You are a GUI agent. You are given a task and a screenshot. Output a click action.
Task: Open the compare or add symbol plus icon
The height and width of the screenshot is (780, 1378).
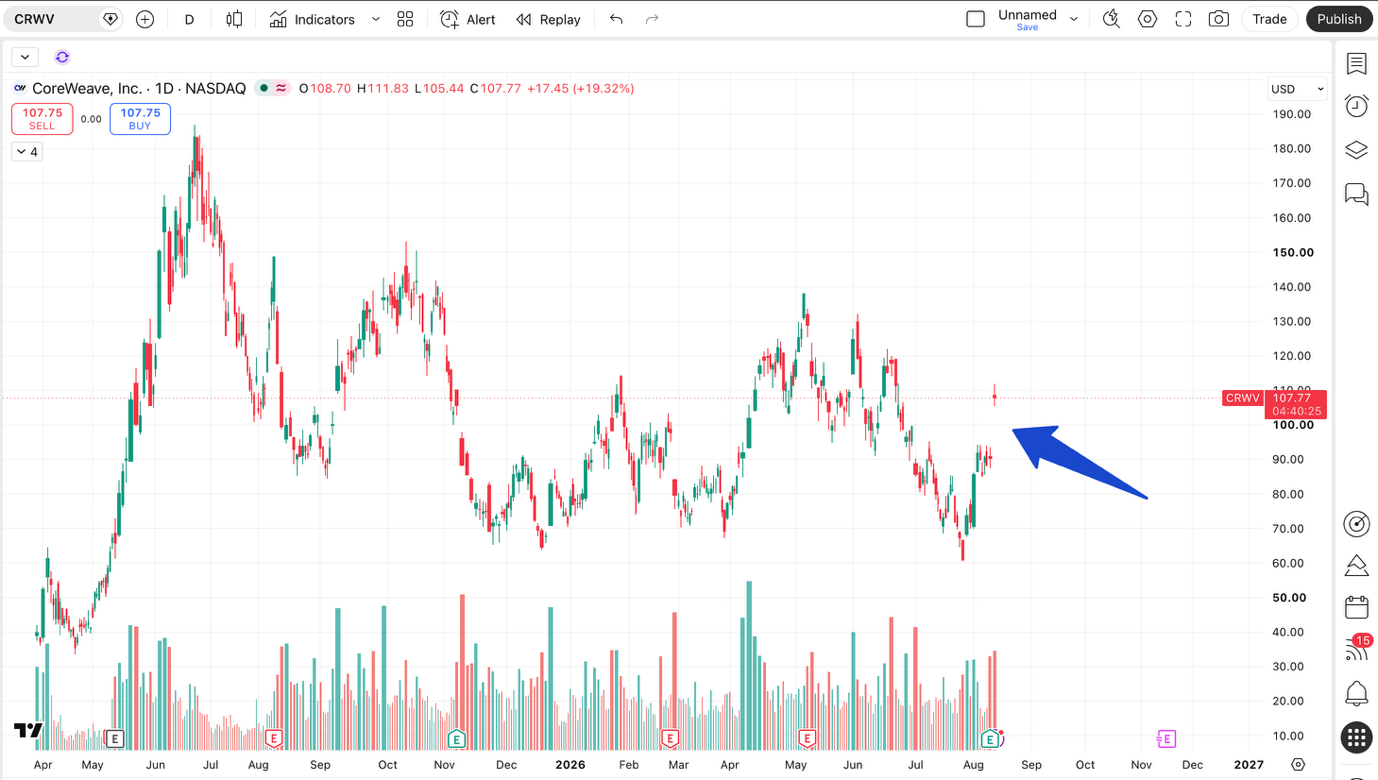(145, 19)
